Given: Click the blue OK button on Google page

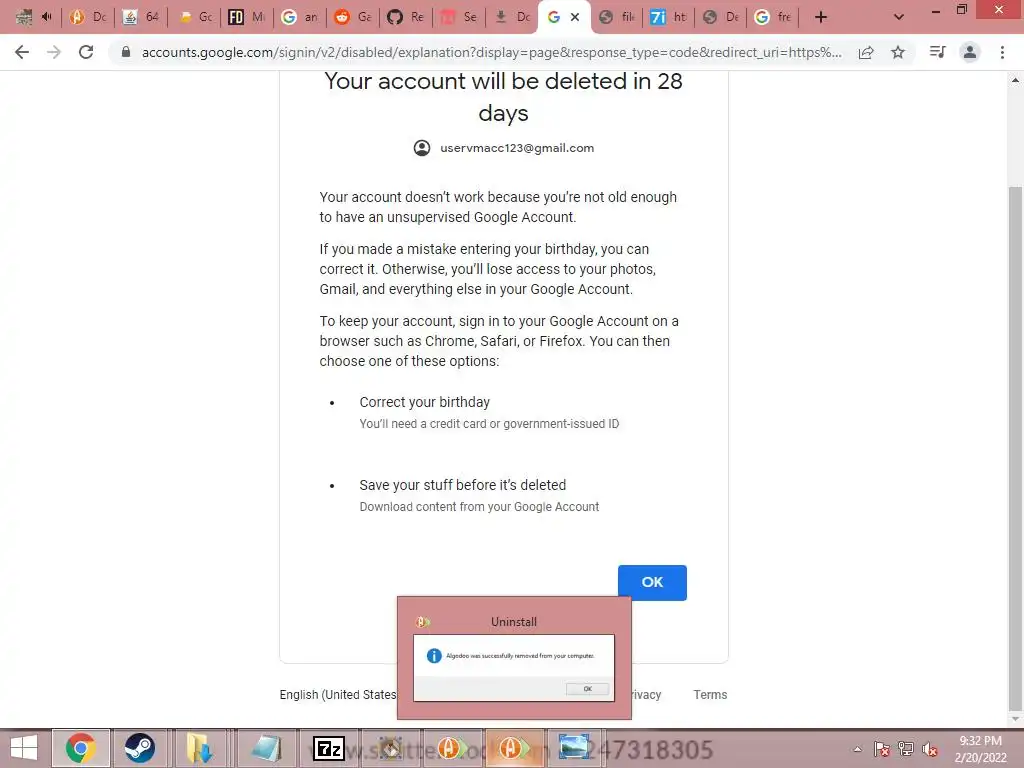Looking at the screenshot, I should pyautogui.click(x=652, y=582).
